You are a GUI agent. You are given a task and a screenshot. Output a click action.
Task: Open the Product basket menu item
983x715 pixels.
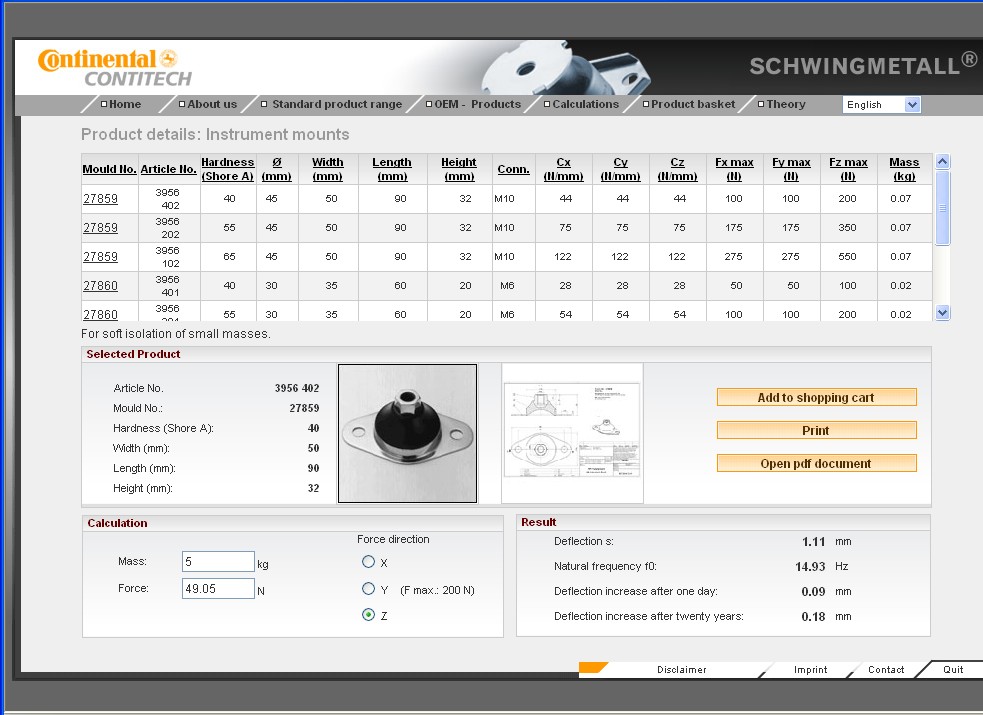692,104
